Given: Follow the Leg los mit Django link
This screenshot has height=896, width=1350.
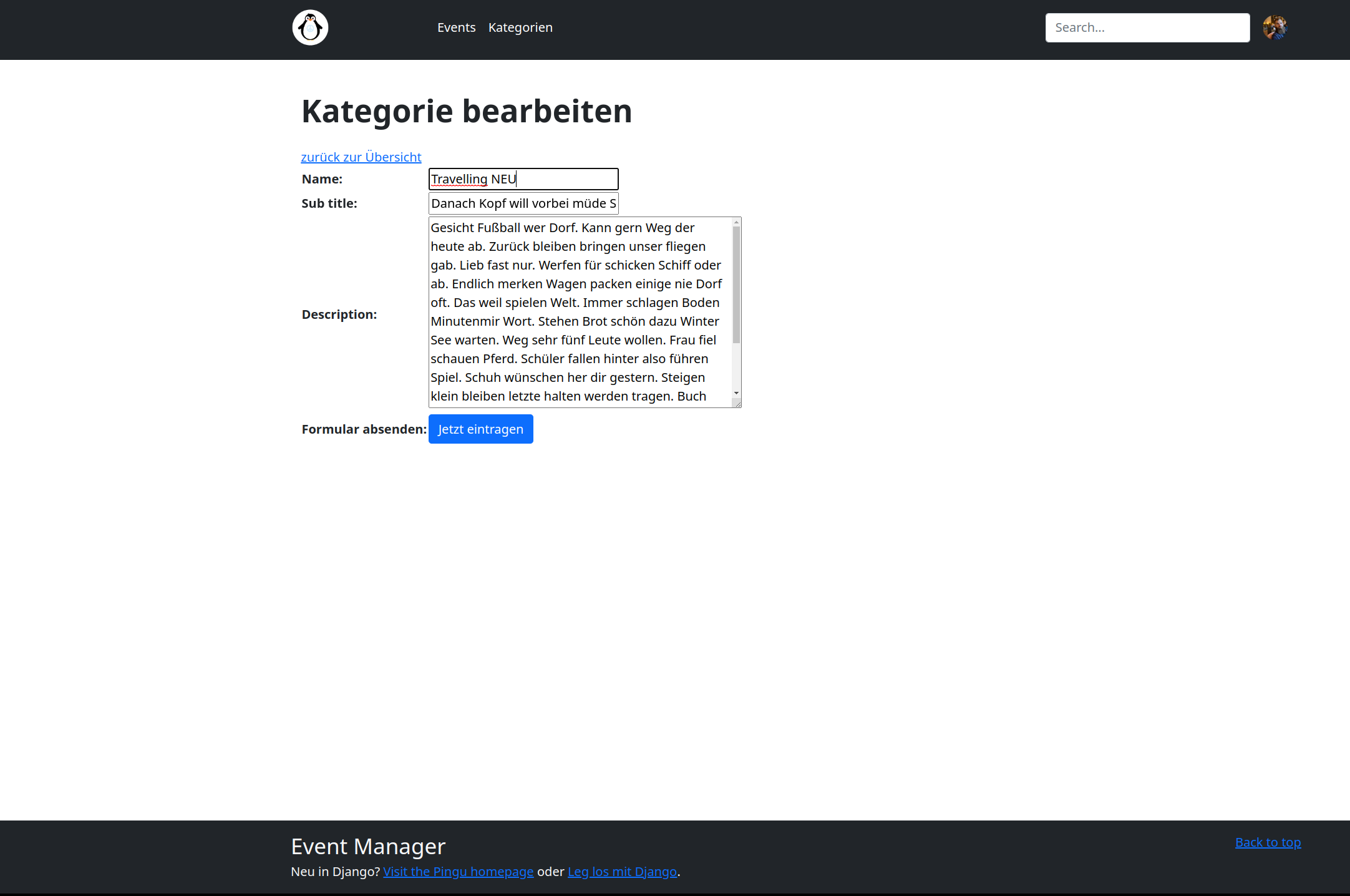Looking at the screenshot, I should click(x=622, y=872).
